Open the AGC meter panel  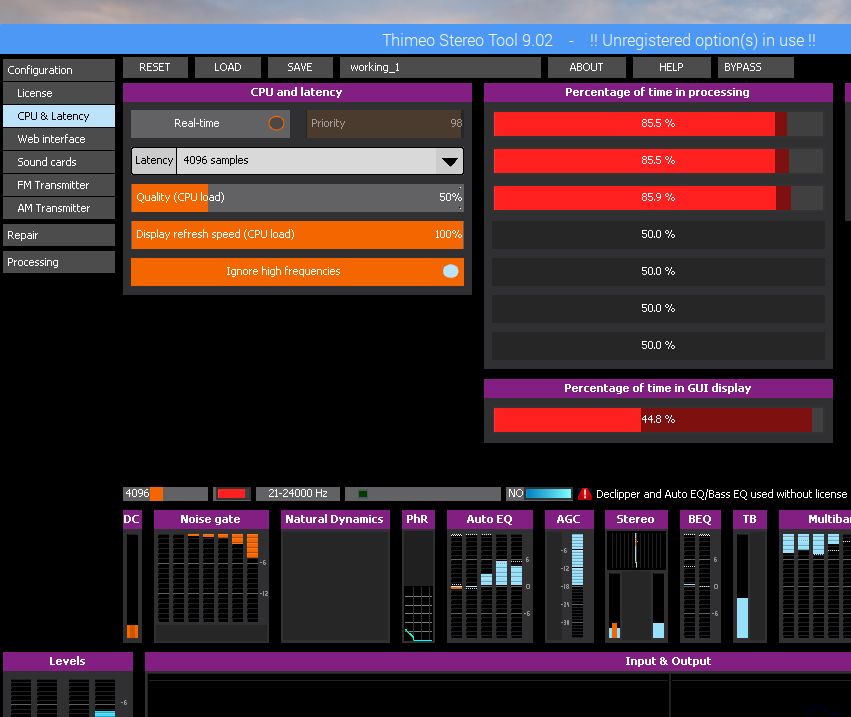(569, 576)
